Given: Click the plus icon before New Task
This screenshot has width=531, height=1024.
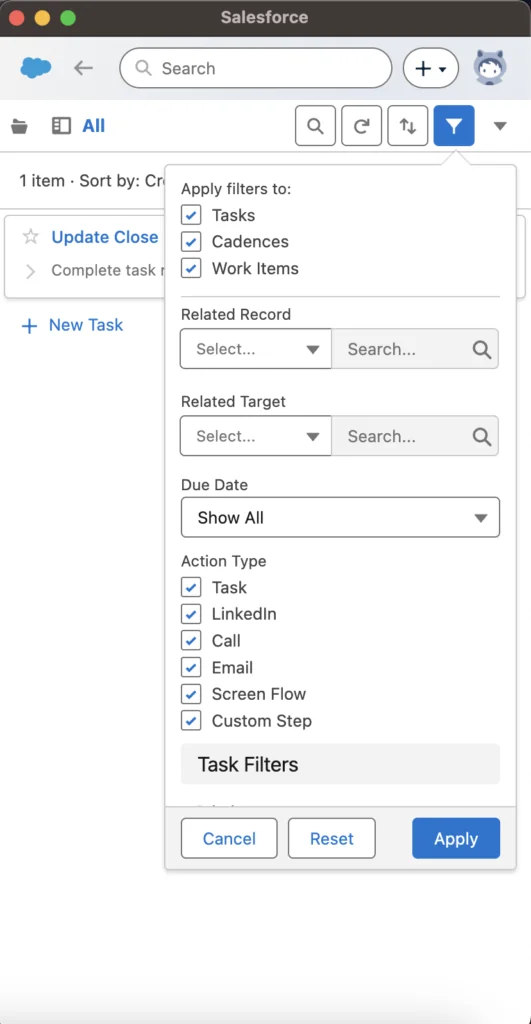Looking at the screenshot, I should [x=29, y=326].
